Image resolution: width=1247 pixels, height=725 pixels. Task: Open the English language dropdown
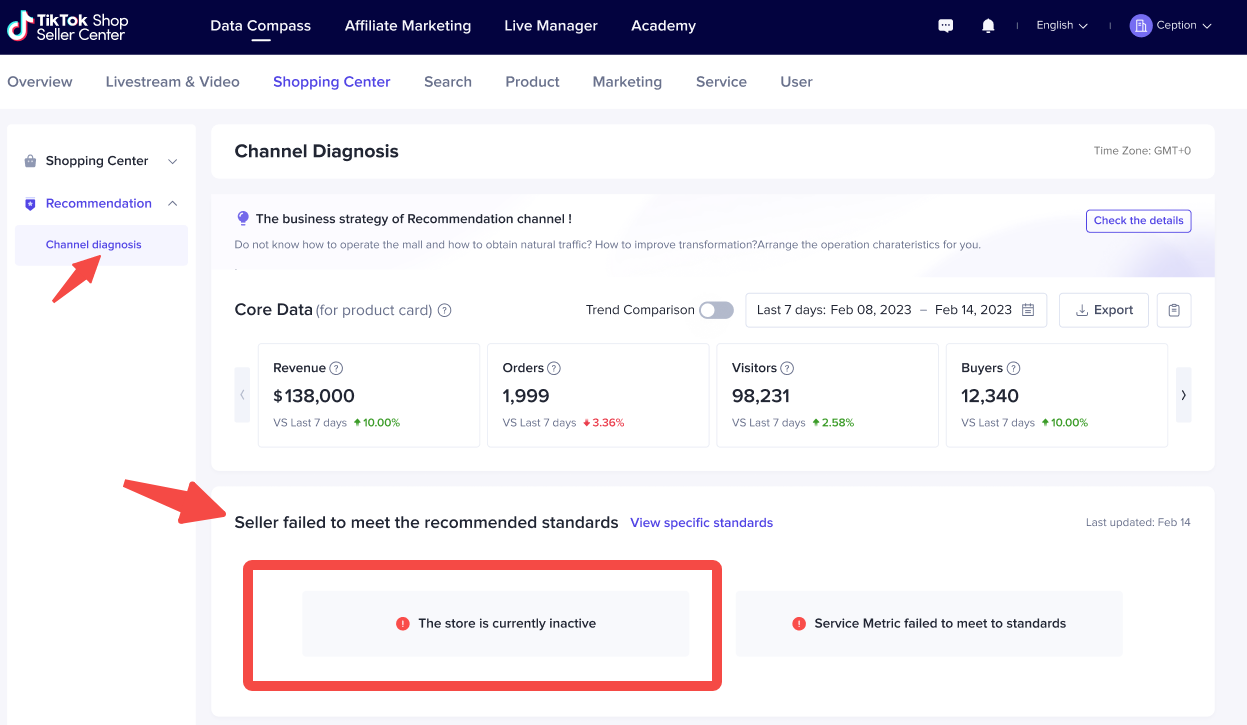1061,26
